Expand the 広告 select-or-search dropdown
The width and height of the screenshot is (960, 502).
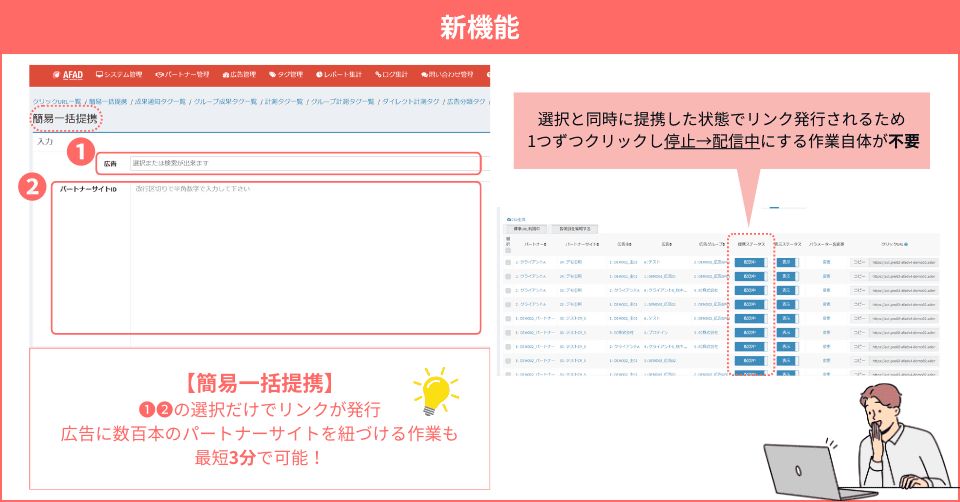point(303,163)
